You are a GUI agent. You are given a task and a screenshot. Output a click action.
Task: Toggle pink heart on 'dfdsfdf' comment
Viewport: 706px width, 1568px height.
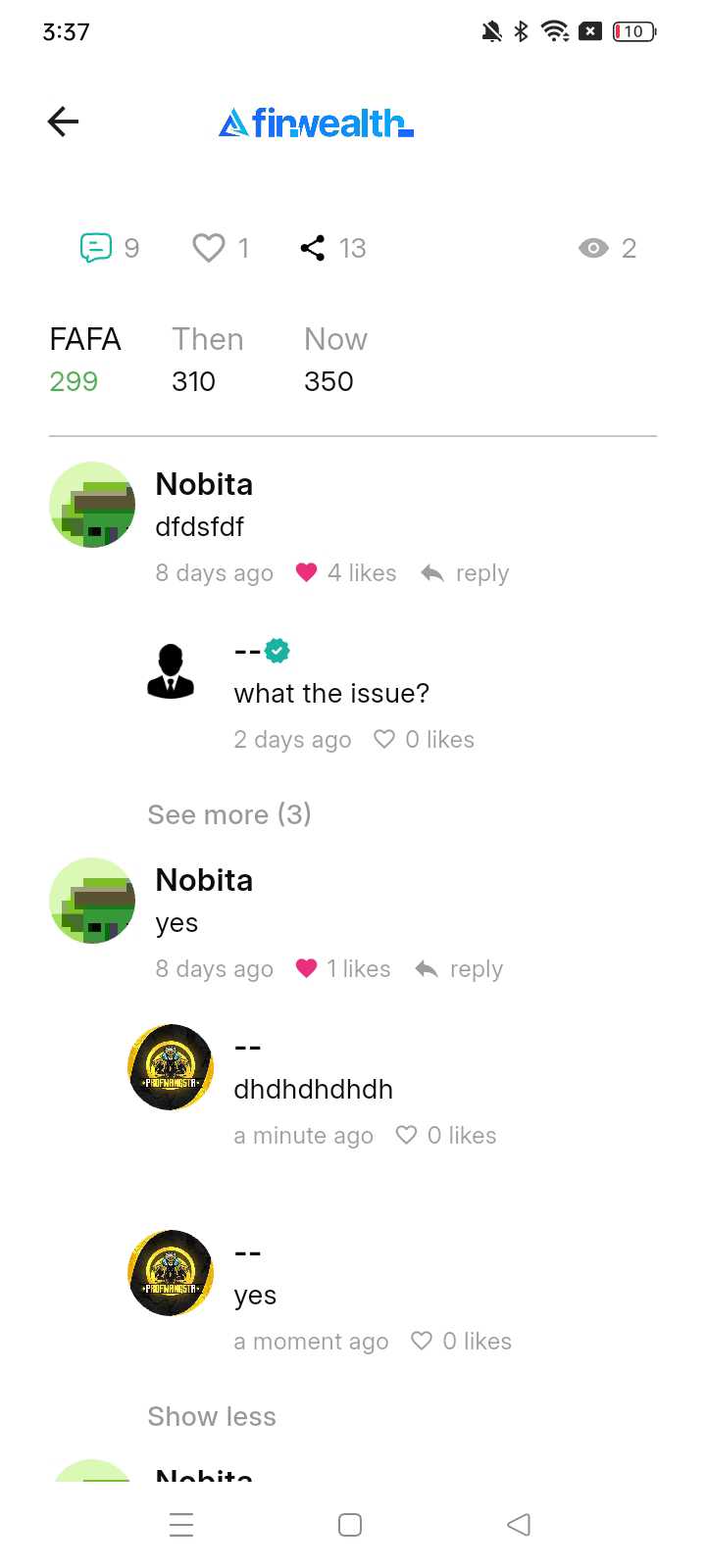tap(306, 572)
